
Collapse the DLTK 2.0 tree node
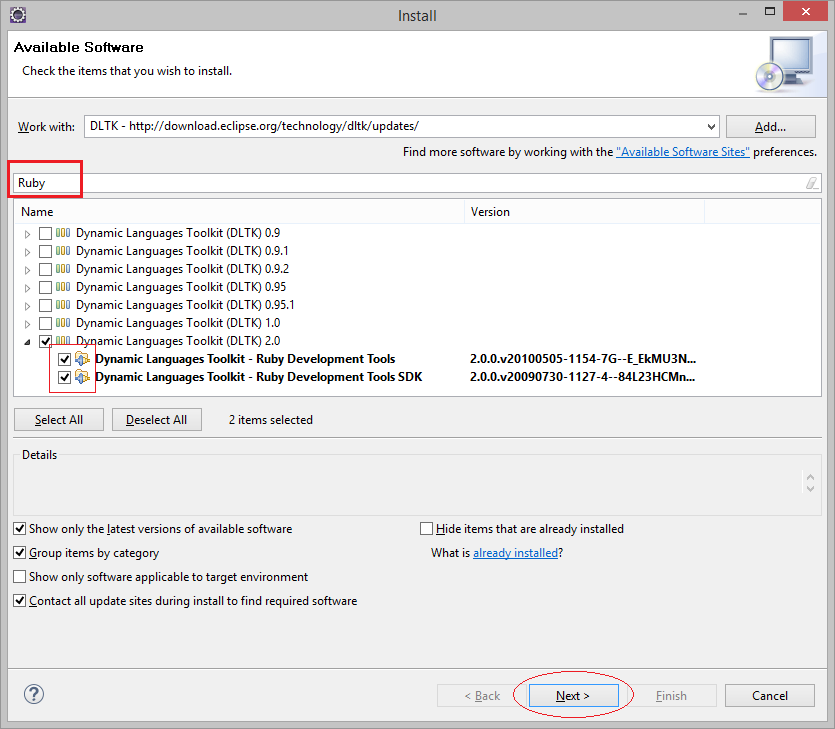28,342
